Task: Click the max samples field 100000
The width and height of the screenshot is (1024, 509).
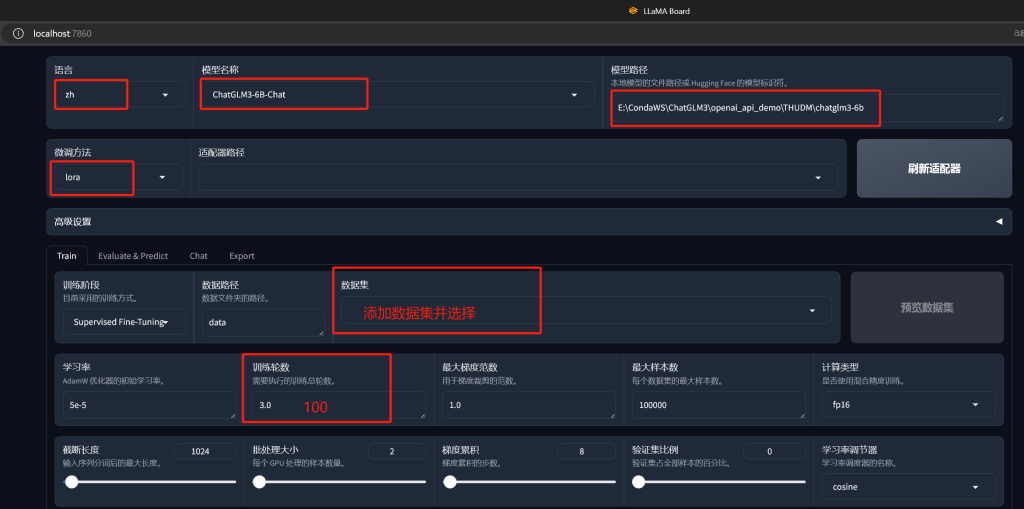Action: (x=718, y=405)
